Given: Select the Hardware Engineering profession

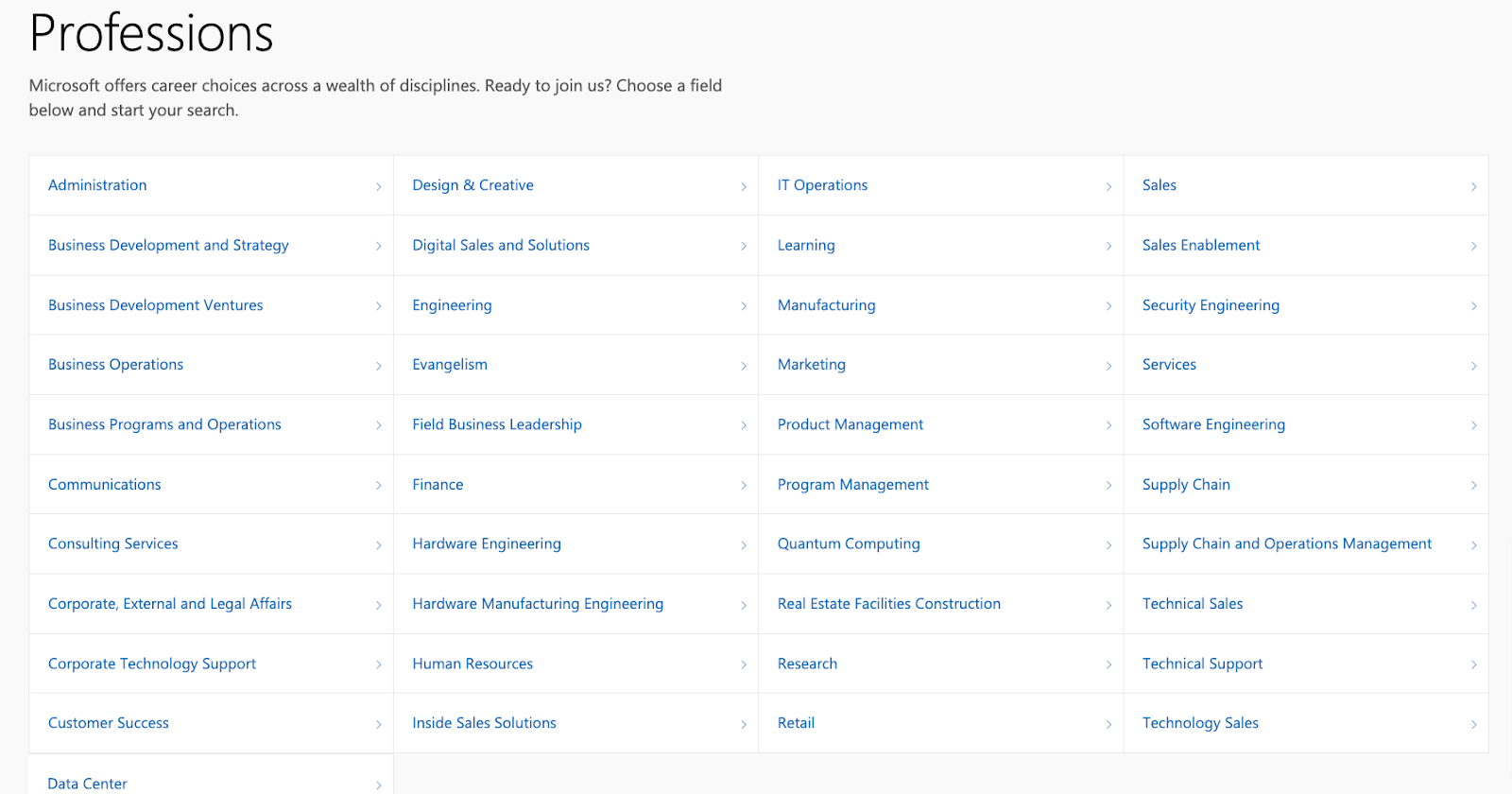Looking at the screenshot, I should tap(487, 544).
